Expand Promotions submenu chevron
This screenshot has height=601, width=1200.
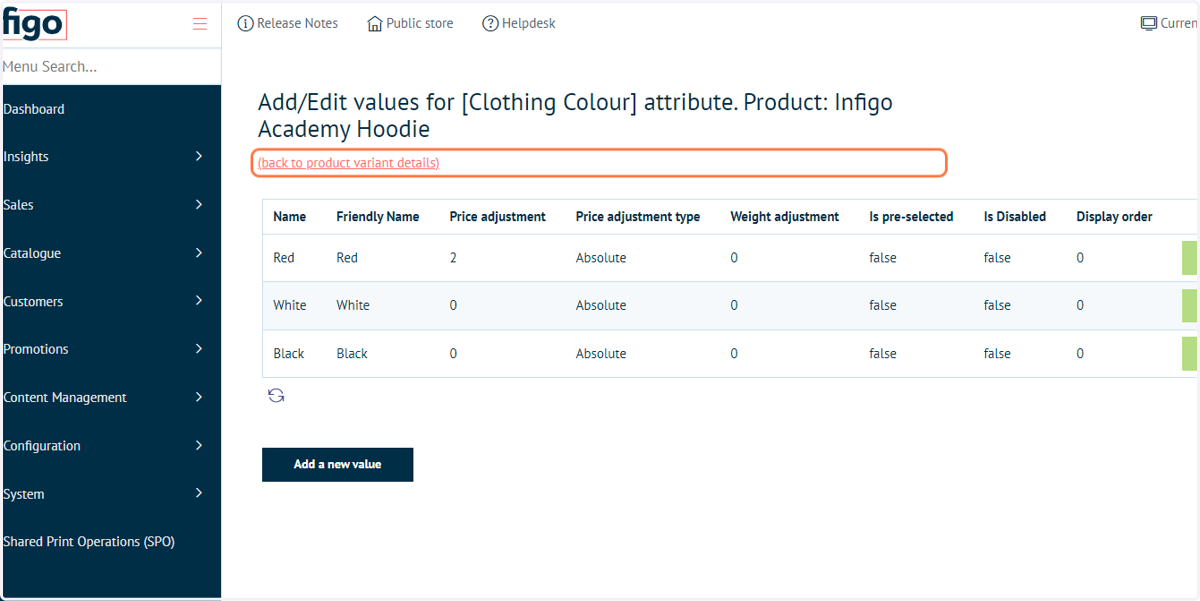(199, 348)
